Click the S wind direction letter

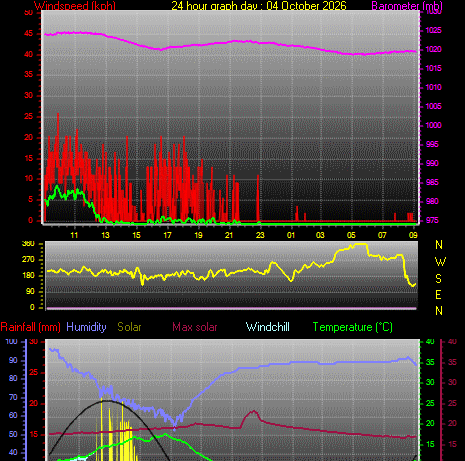coord(438,278)
